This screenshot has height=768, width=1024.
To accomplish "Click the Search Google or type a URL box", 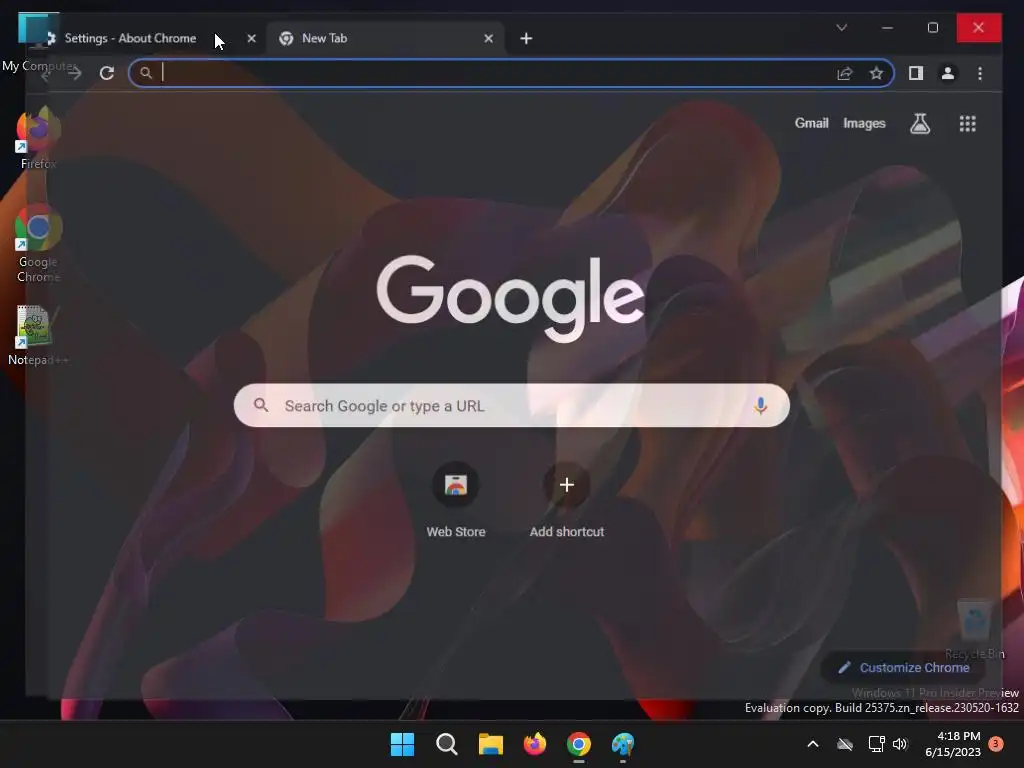I will pos(511,406).
